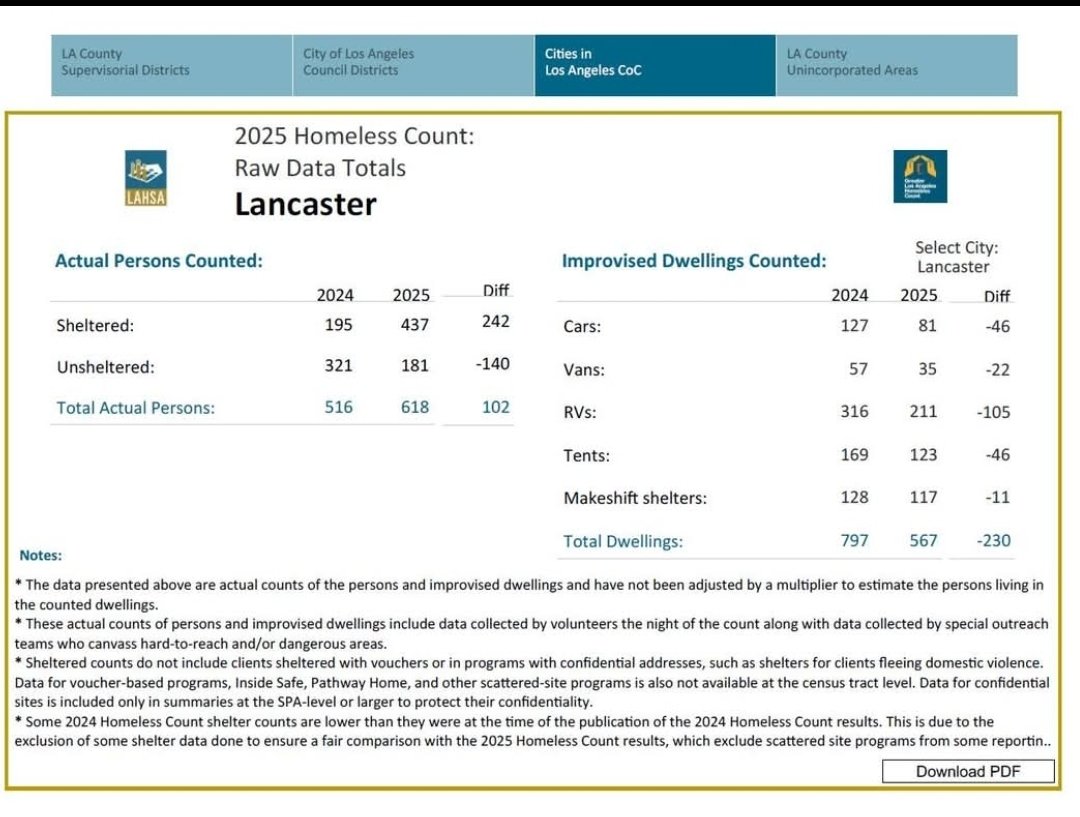Click the Unsheltered difference value -140
The height and width of the screenshot is (817, 1080).
[492, 365]
